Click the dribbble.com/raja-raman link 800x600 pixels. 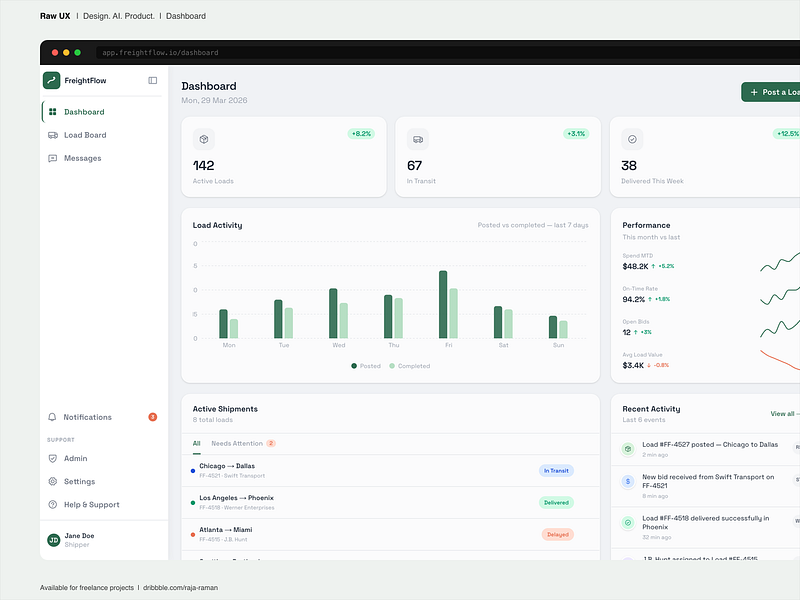(x=180, y=588)
